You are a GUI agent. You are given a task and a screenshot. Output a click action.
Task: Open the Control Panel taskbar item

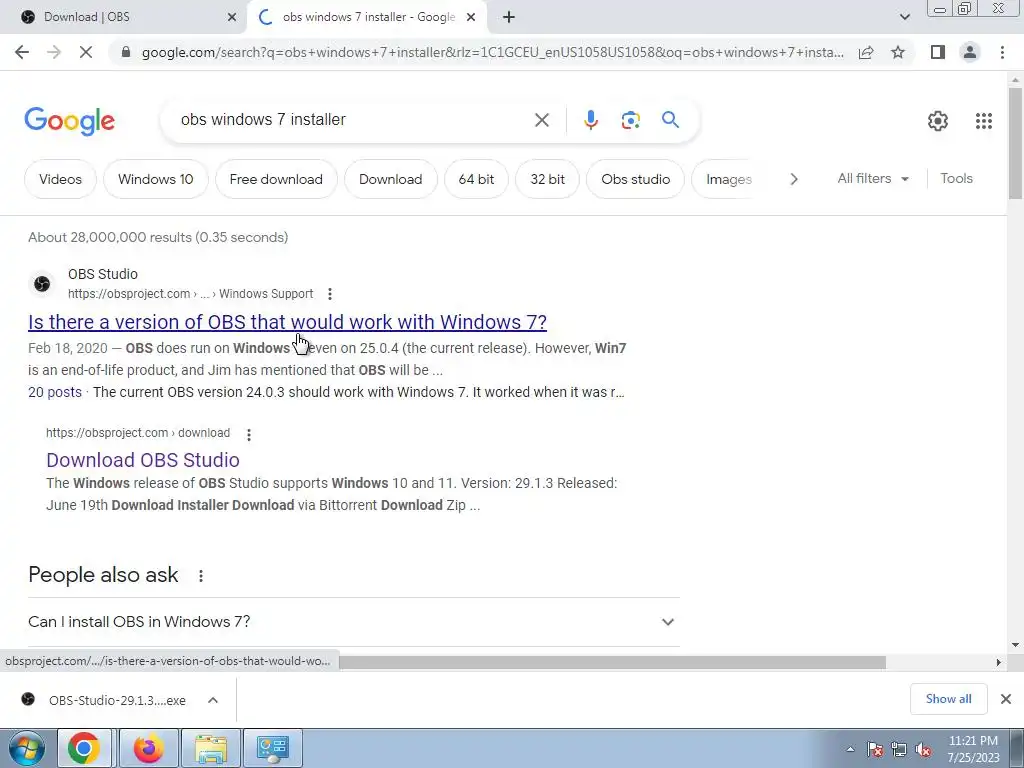click(x=273, y=748)
